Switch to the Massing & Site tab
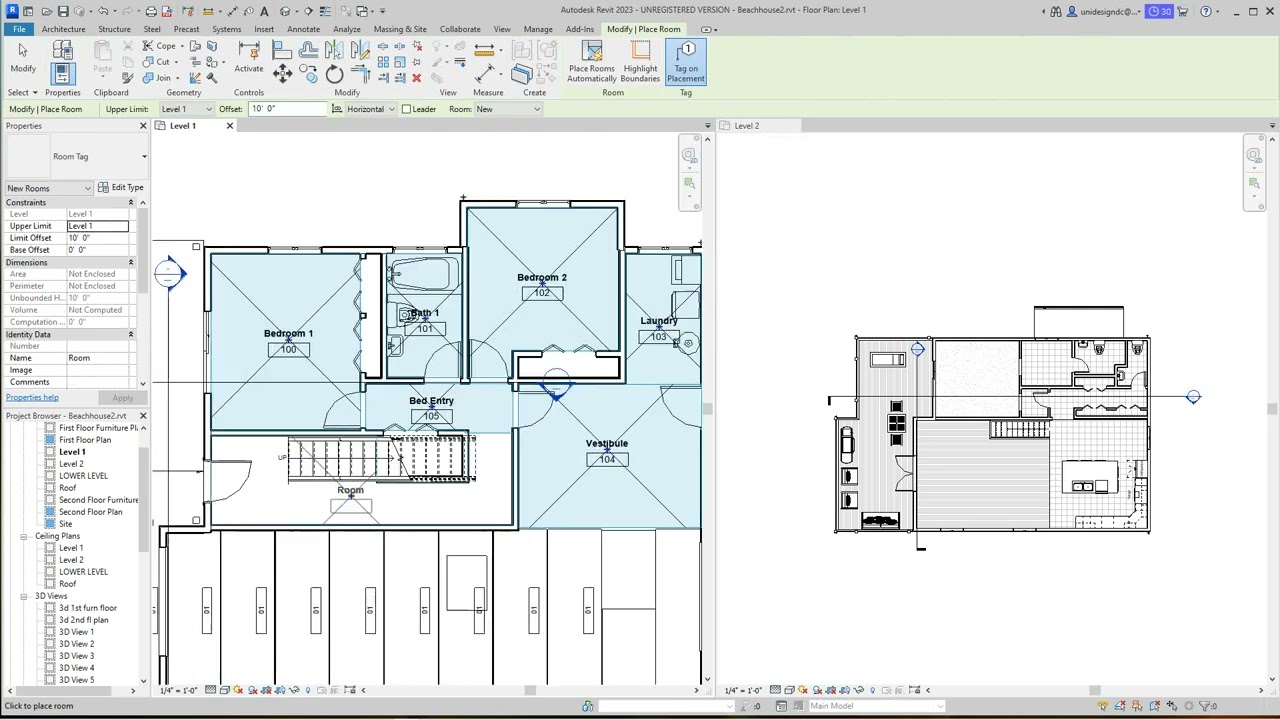 click(x=400, y=29)
